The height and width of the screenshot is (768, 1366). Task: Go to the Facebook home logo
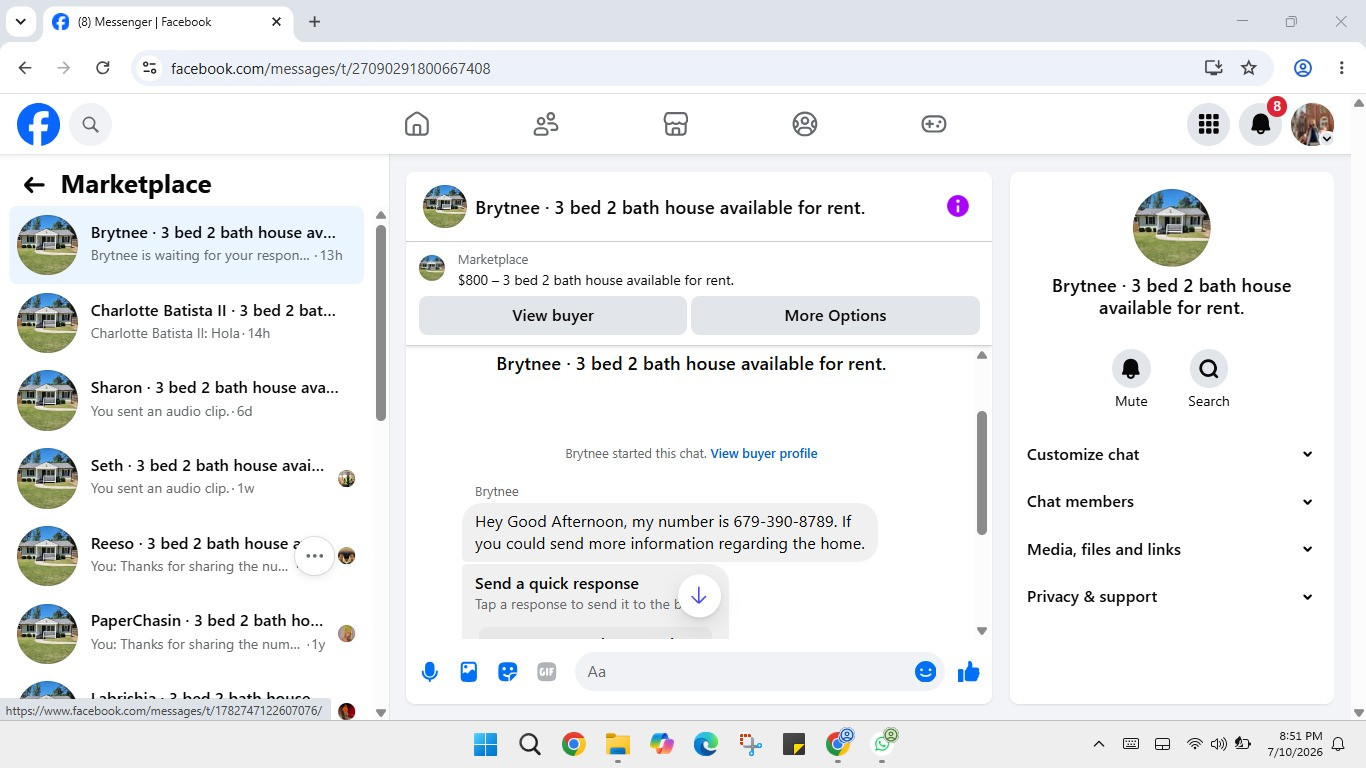(38, 124)
